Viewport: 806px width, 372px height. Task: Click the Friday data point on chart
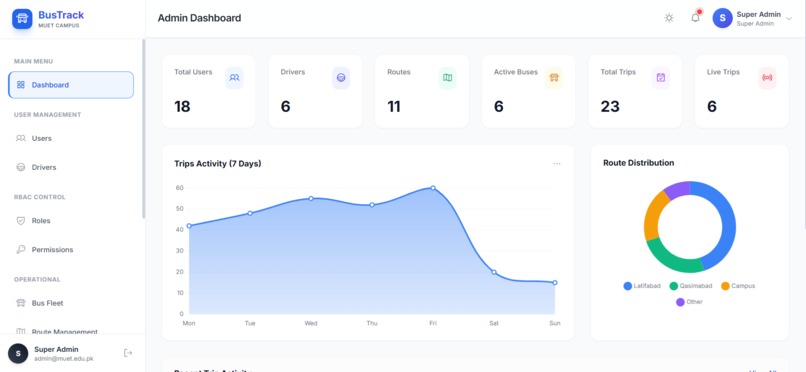pos(433,188)
